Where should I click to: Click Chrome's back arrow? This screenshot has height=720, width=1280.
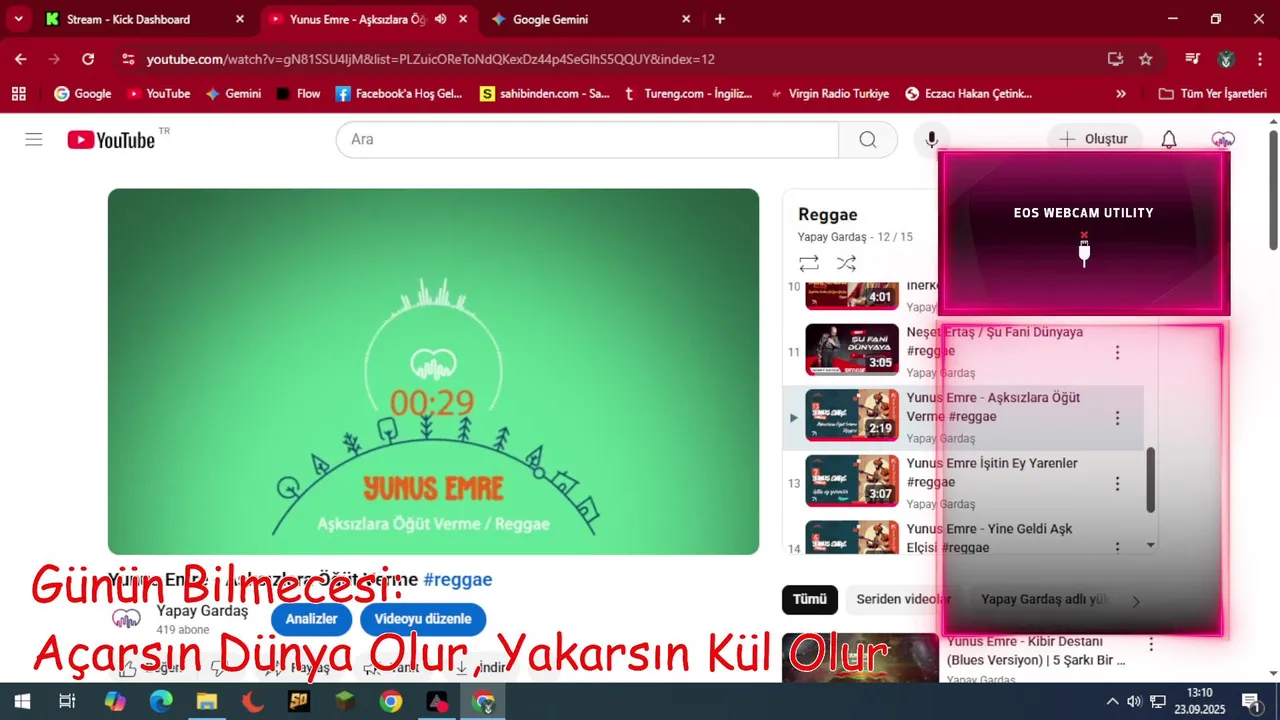[x=21, y=59]
